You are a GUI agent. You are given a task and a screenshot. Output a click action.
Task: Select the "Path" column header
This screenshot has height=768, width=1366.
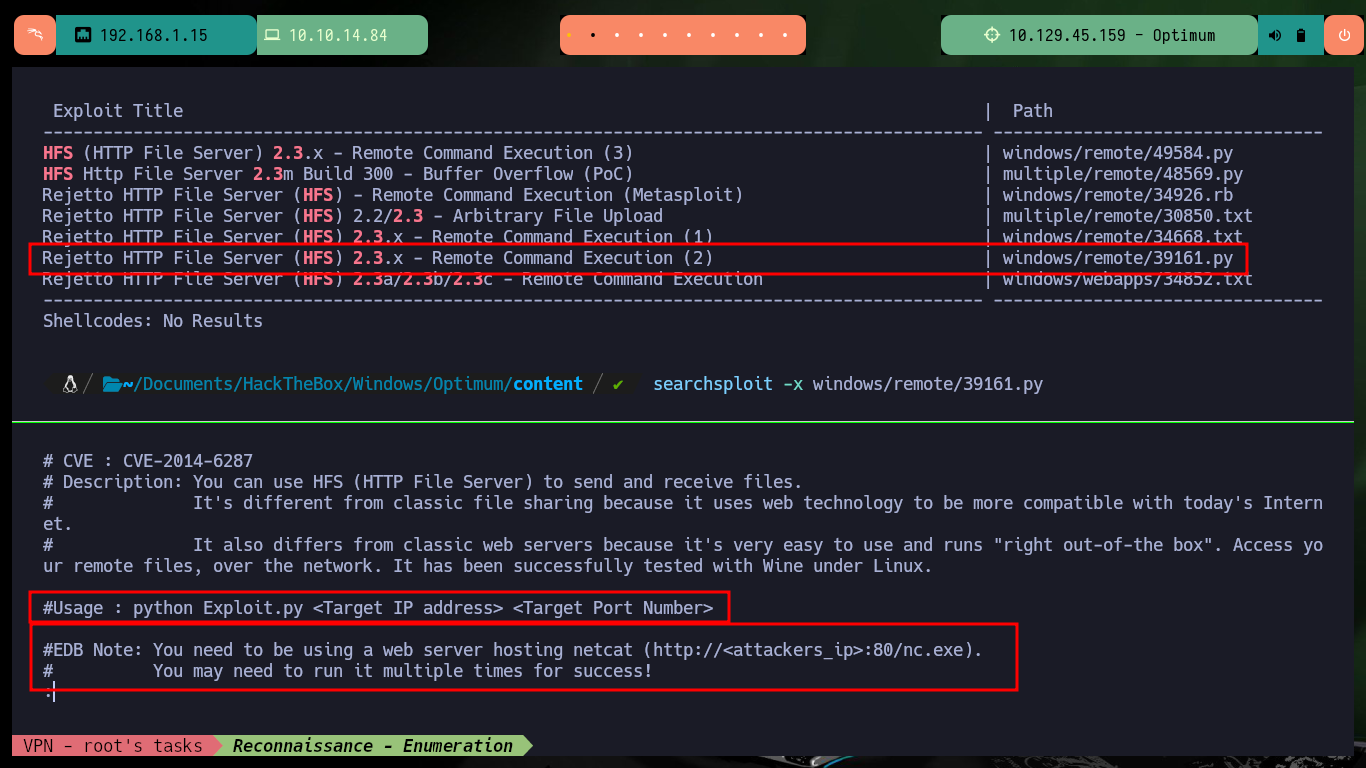(x=1033, y=111)
